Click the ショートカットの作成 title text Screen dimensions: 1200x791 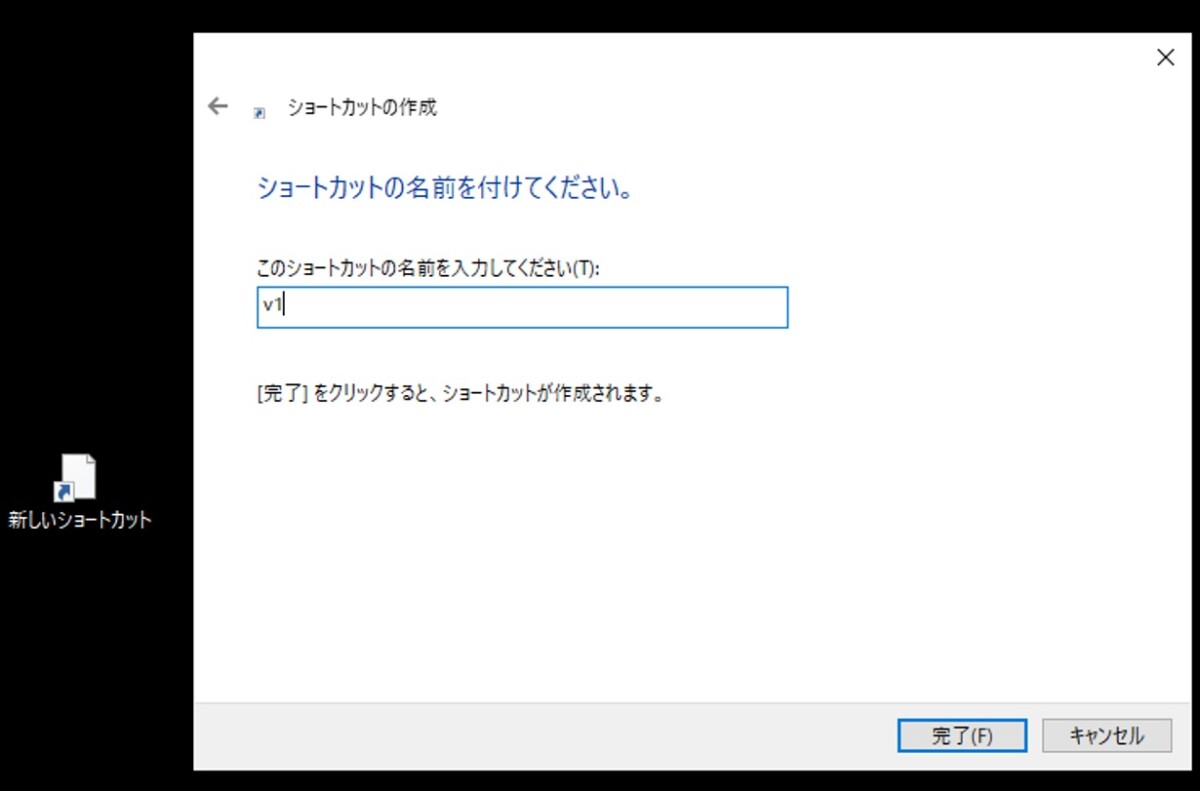tap(362, 107)
